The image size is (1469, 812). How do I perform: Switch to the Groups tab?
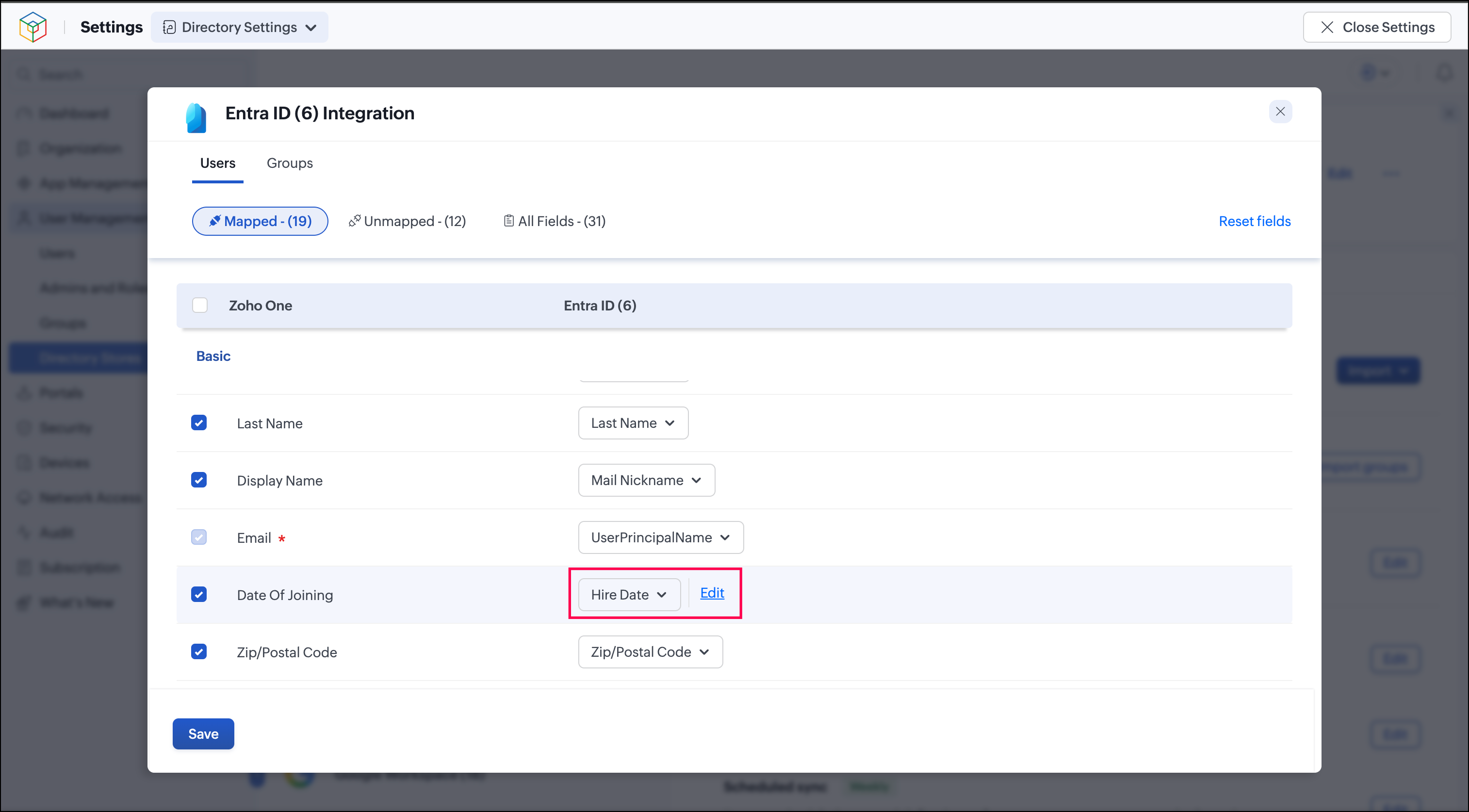click(290, 163)
